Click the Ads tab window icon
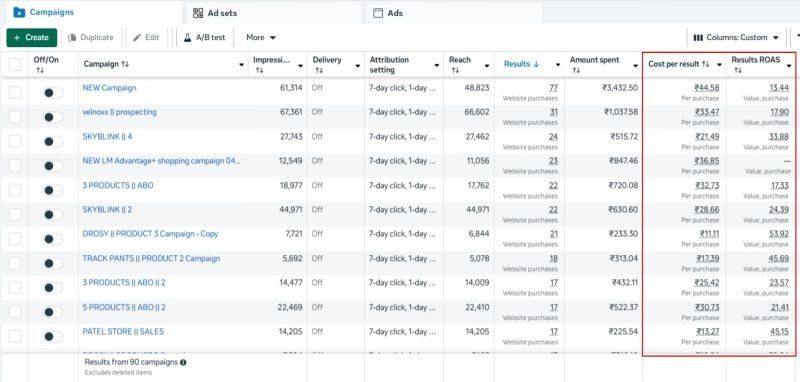The image size is (800, 382). (378, 13)
